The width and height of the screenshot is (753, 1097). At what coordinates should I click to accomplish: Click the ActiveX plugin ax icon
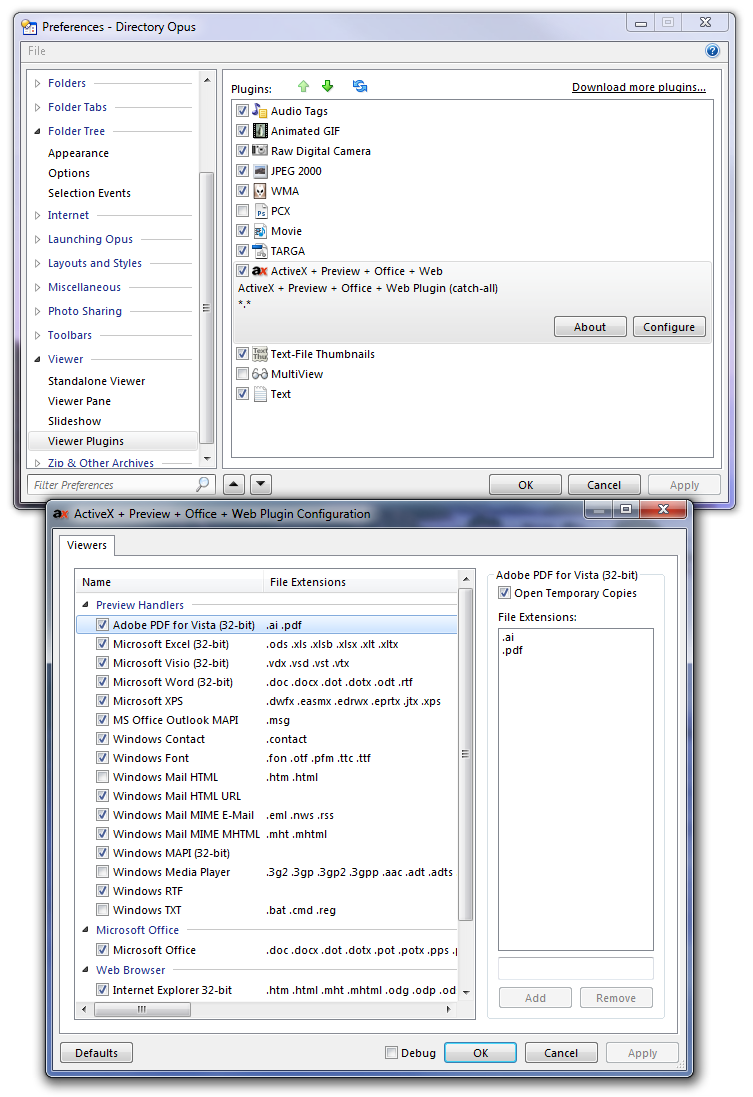[x=260, y=271]
